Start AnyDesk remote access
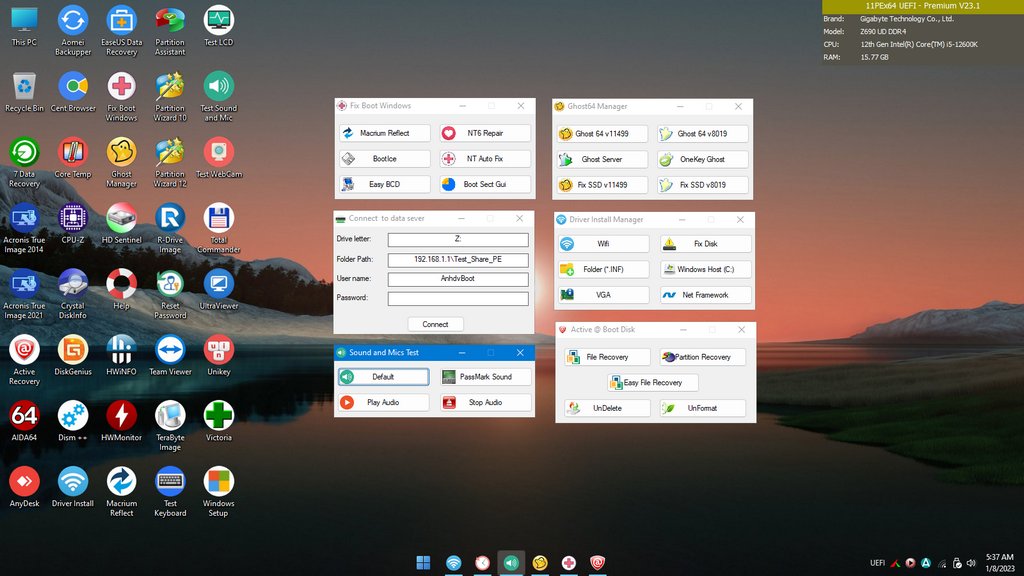The height and width of the screenshot is (576, 1024). [24, 482]
